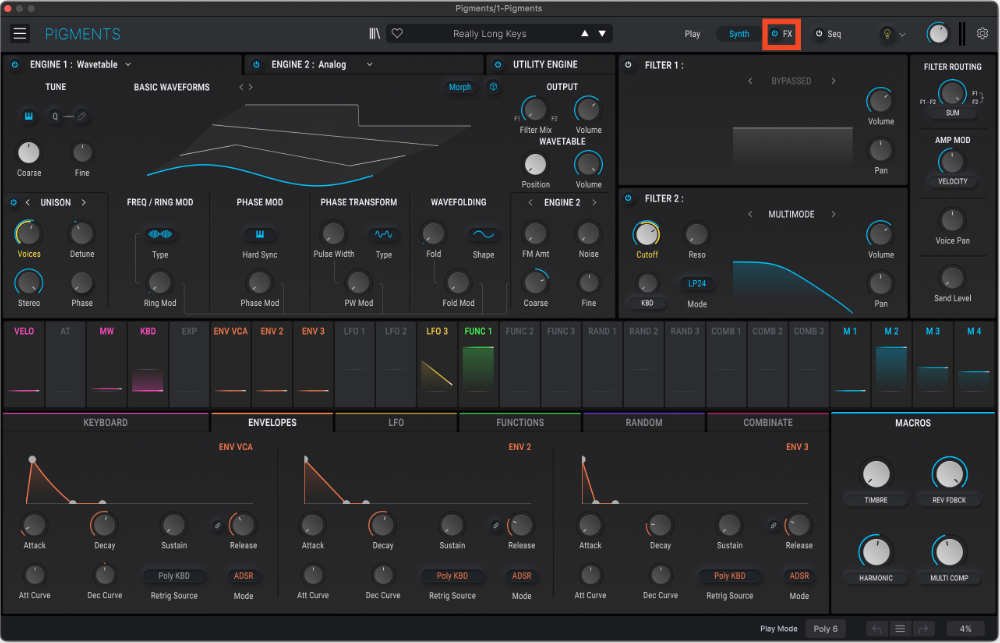
Task: Toggle Unison power button
Action: click(x=13, y=202)
